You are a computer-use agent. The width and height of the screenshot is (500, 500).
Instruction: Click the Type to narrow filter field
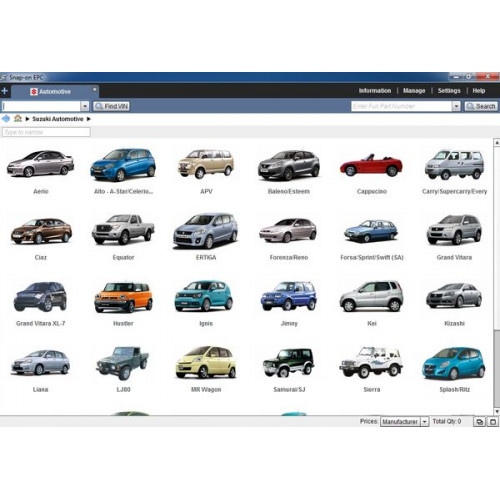[x=46, y=132]
